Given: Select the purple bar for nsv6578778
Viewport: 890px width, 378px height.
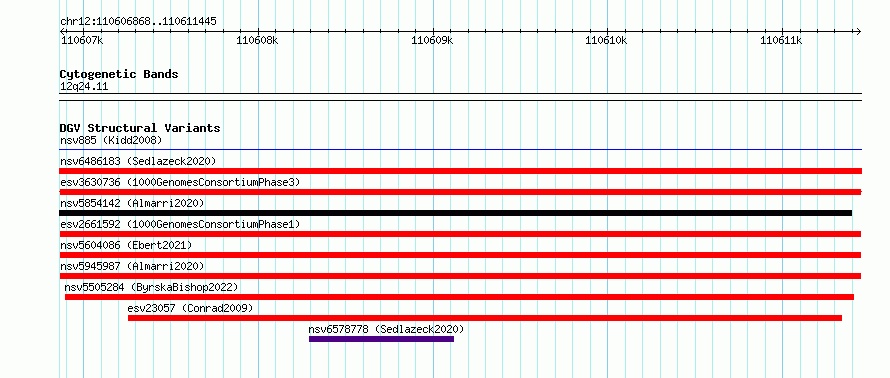Looking at the screenshot, I should click(381, 339).
